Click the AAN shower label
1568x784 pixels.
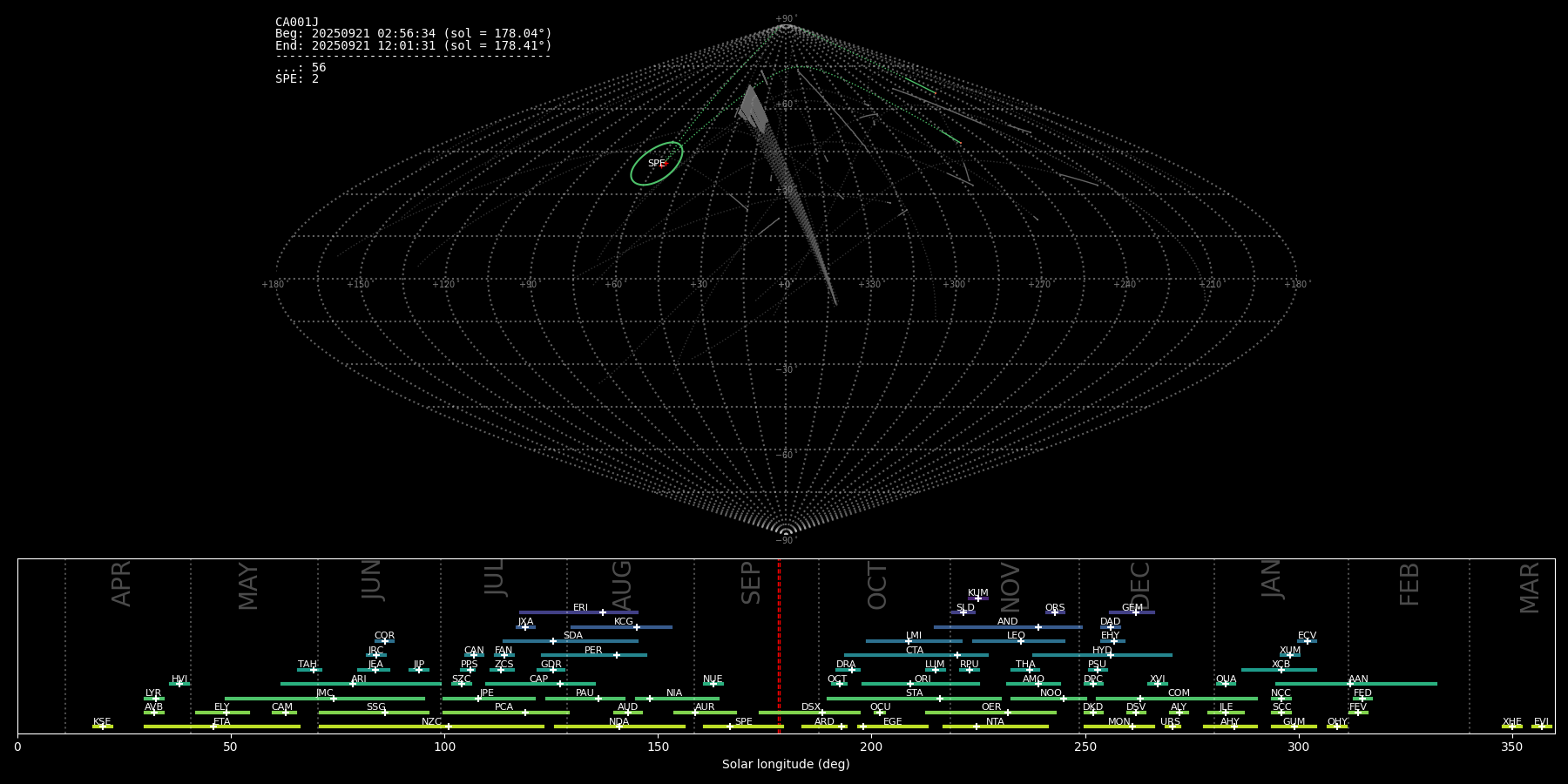point(1358,679)
